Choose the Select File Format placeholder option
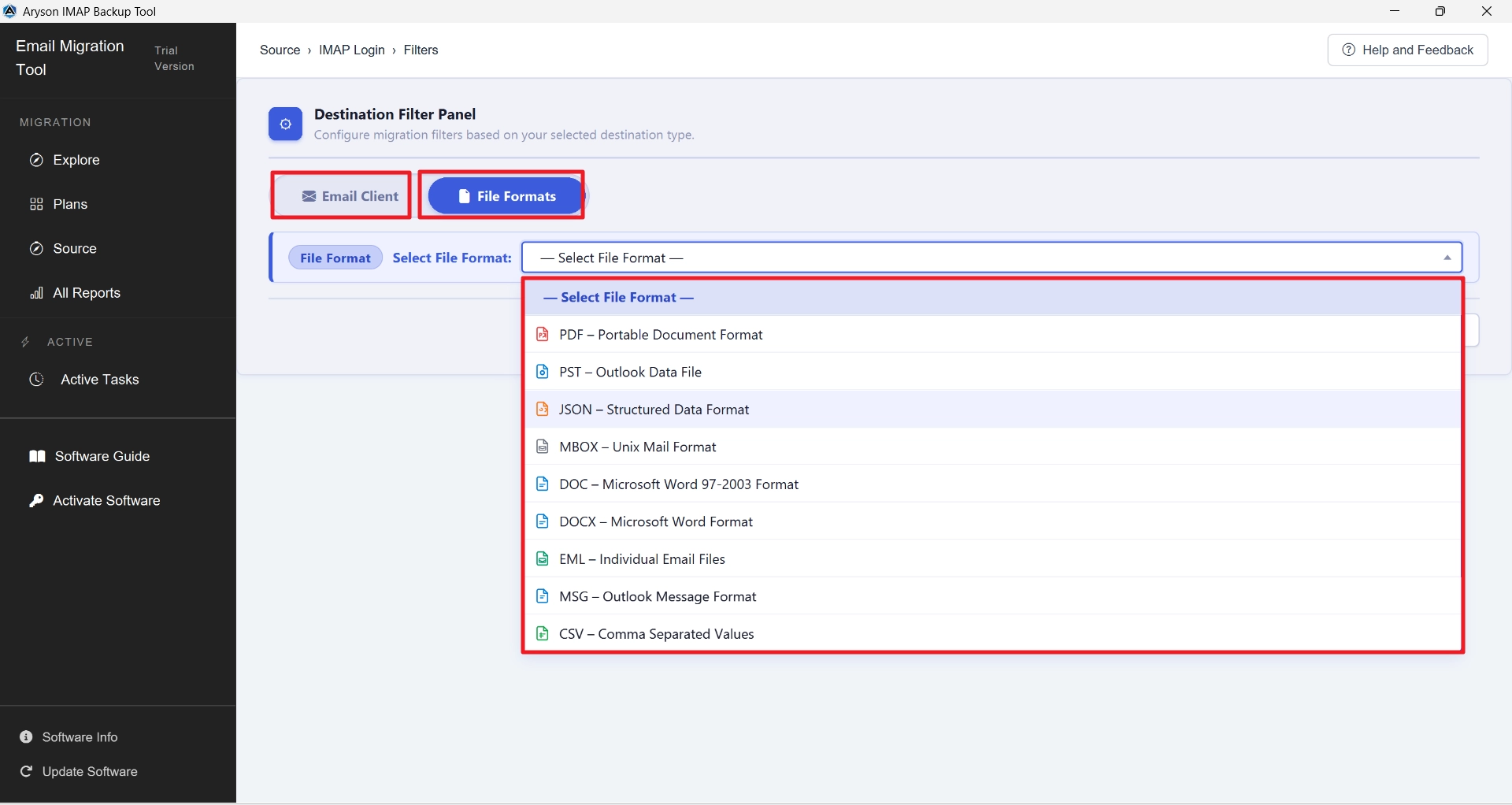 coord(992,297)
